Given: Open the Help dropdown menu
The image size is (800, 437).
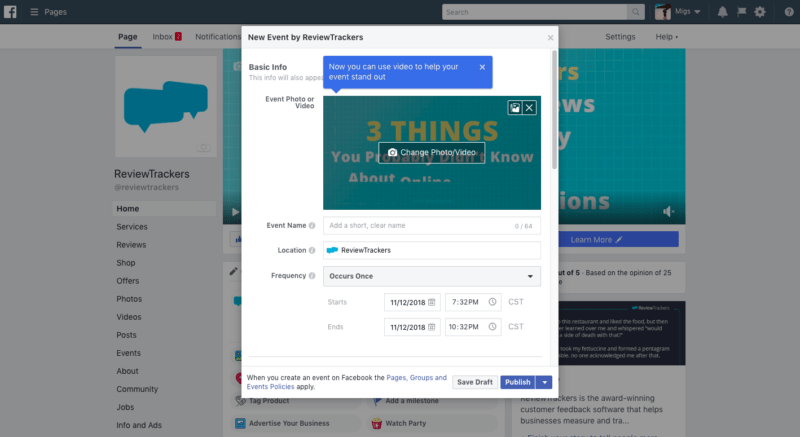Looking at the screenshot, I should [666, 37].
